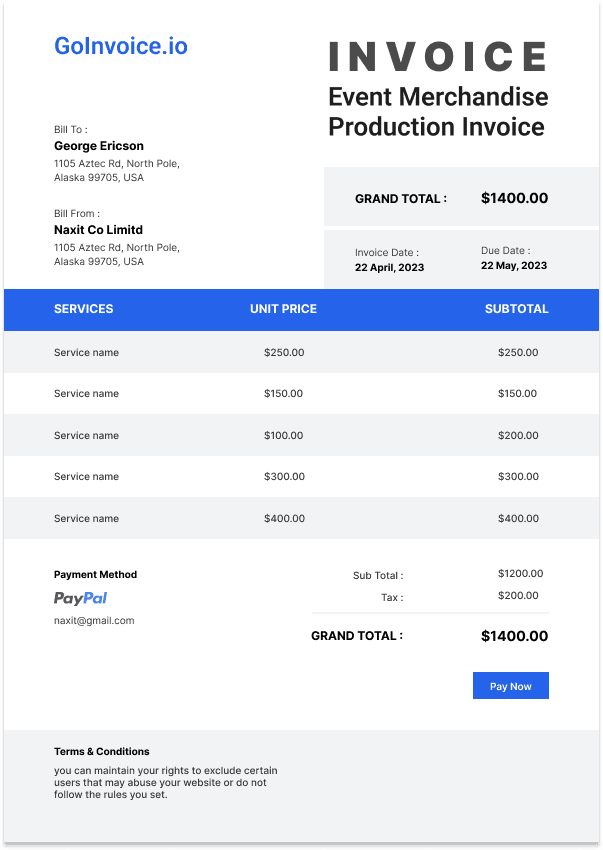Screen dimensions: 603x850
Task: Select the $300.00 unit price cell
Action: [x=284, y=476]
